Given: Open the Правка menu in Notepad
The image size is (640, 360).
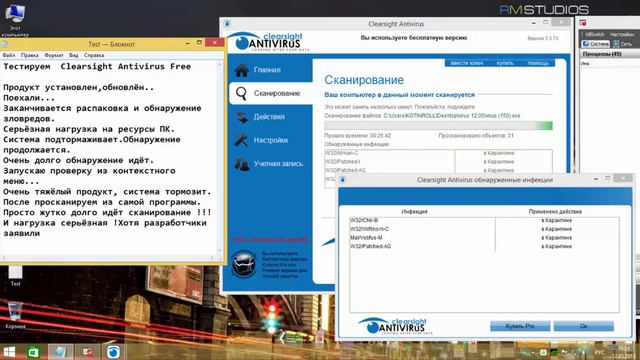Looking at the screenshot, I should pos(29,55).
